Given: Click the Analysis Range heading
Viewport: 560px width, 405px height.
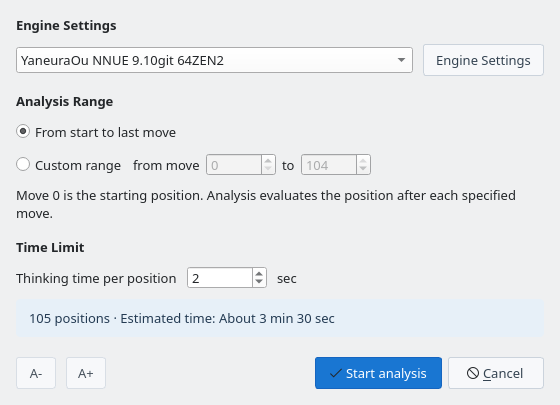Looking at the screenshot, I should (65, 101).
